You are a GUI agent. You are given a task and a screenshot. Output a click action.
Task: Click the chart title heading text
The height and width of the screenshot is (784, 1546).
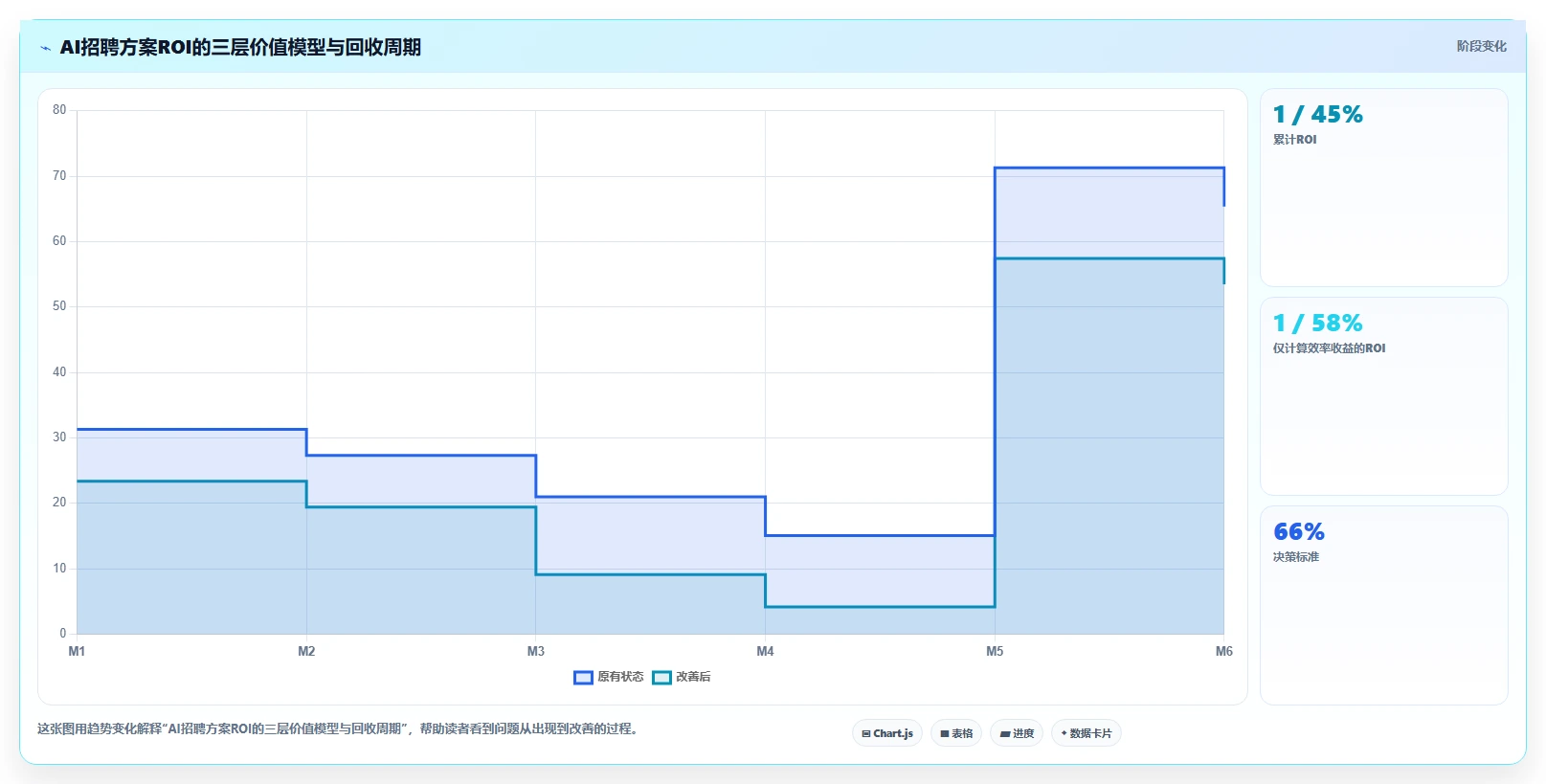(240, 47)
